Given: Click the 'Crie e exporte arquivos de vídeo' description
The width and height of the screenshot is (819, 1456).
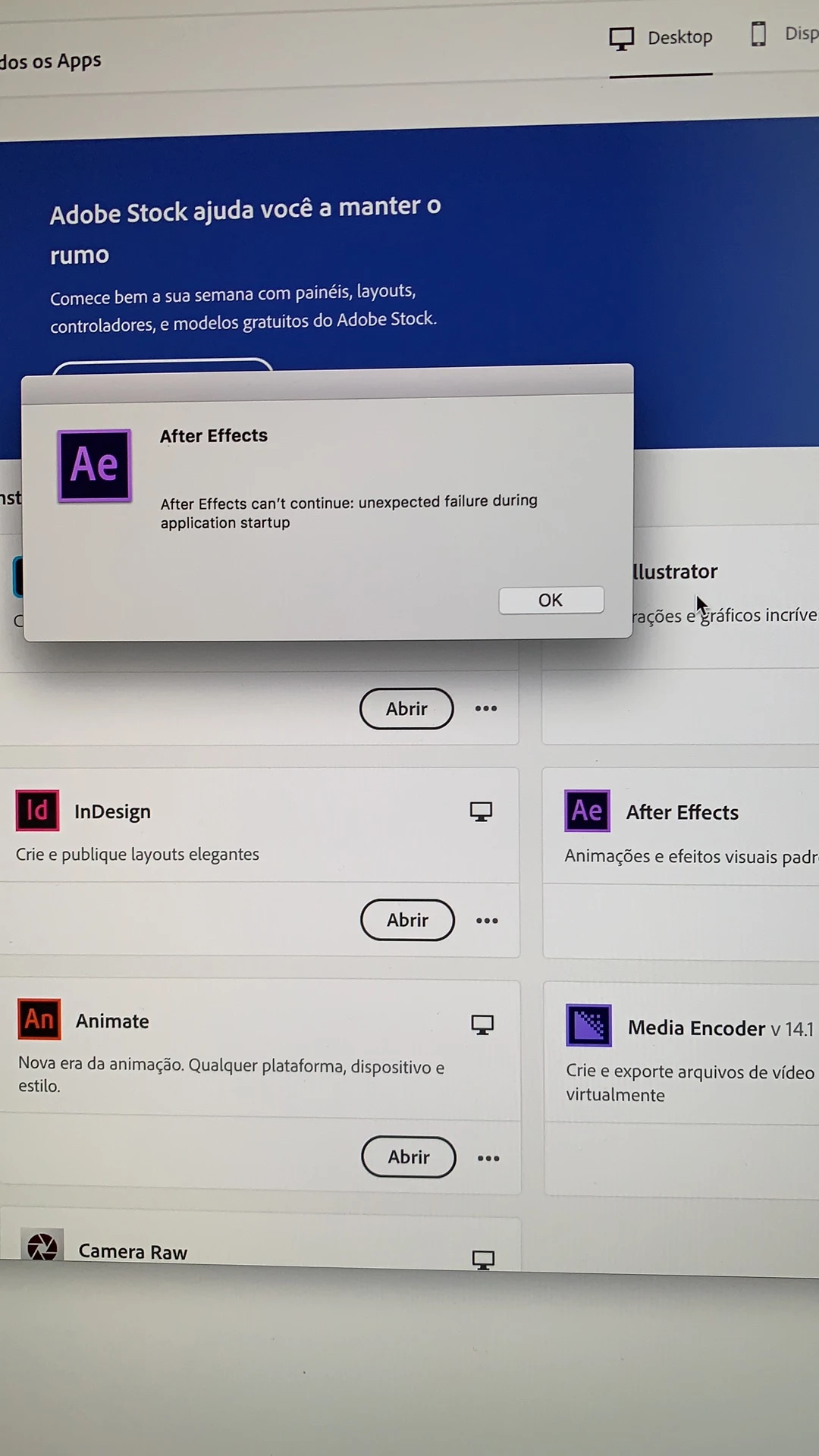Looking at the screenshot, I should click(690, 1082).
